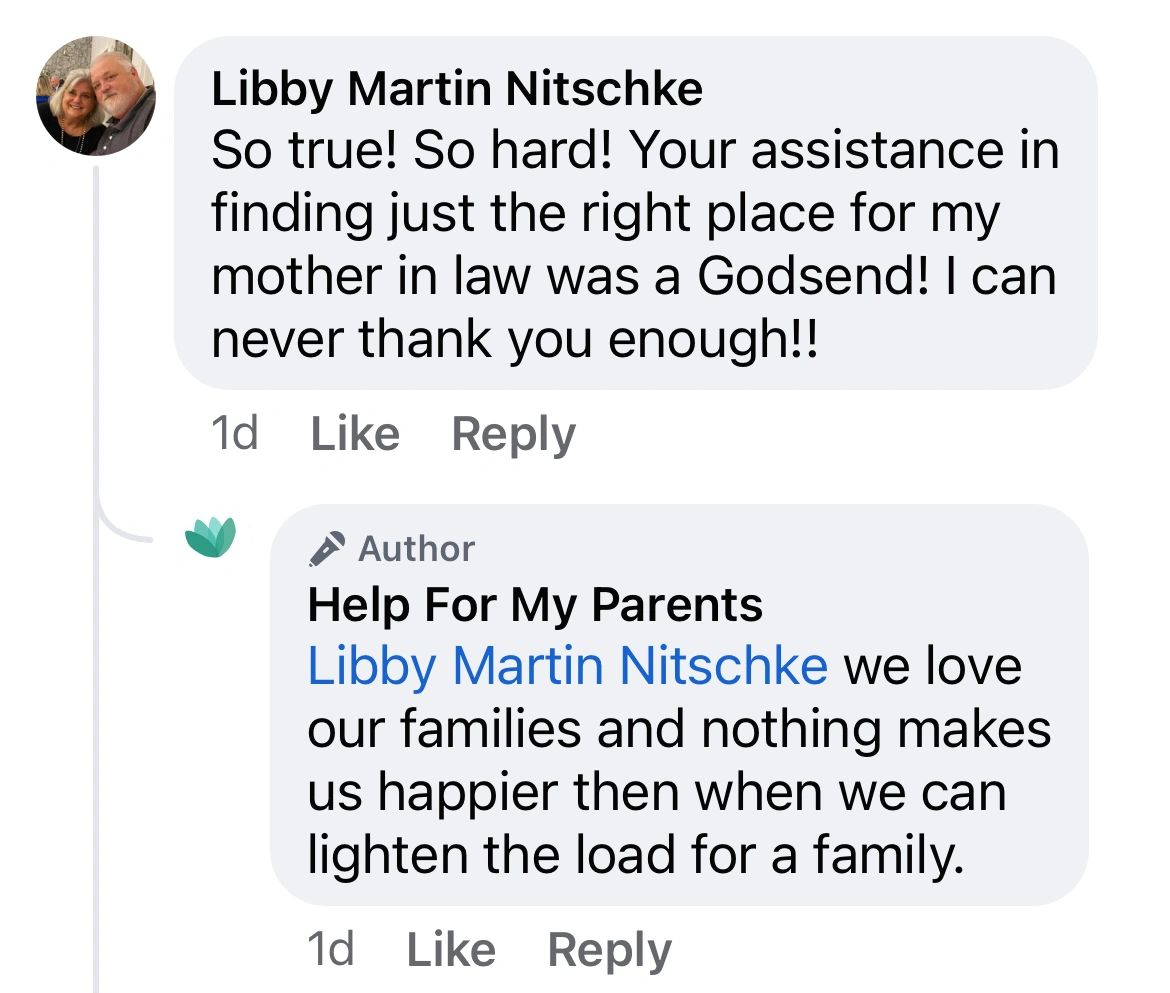Click the 1d timestamp under Libby's comment
1170x993 pixels.
click(x=235, y=434)
